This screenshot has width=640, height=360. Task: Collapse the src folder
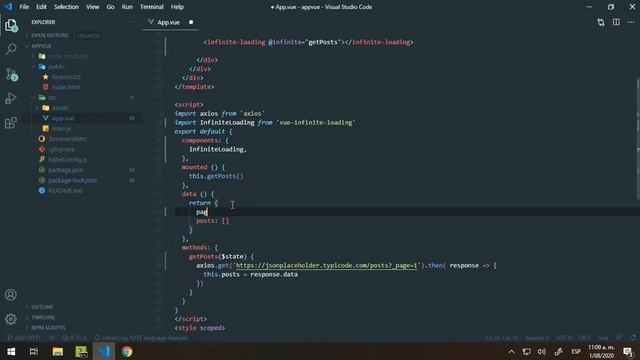point(52,98)
